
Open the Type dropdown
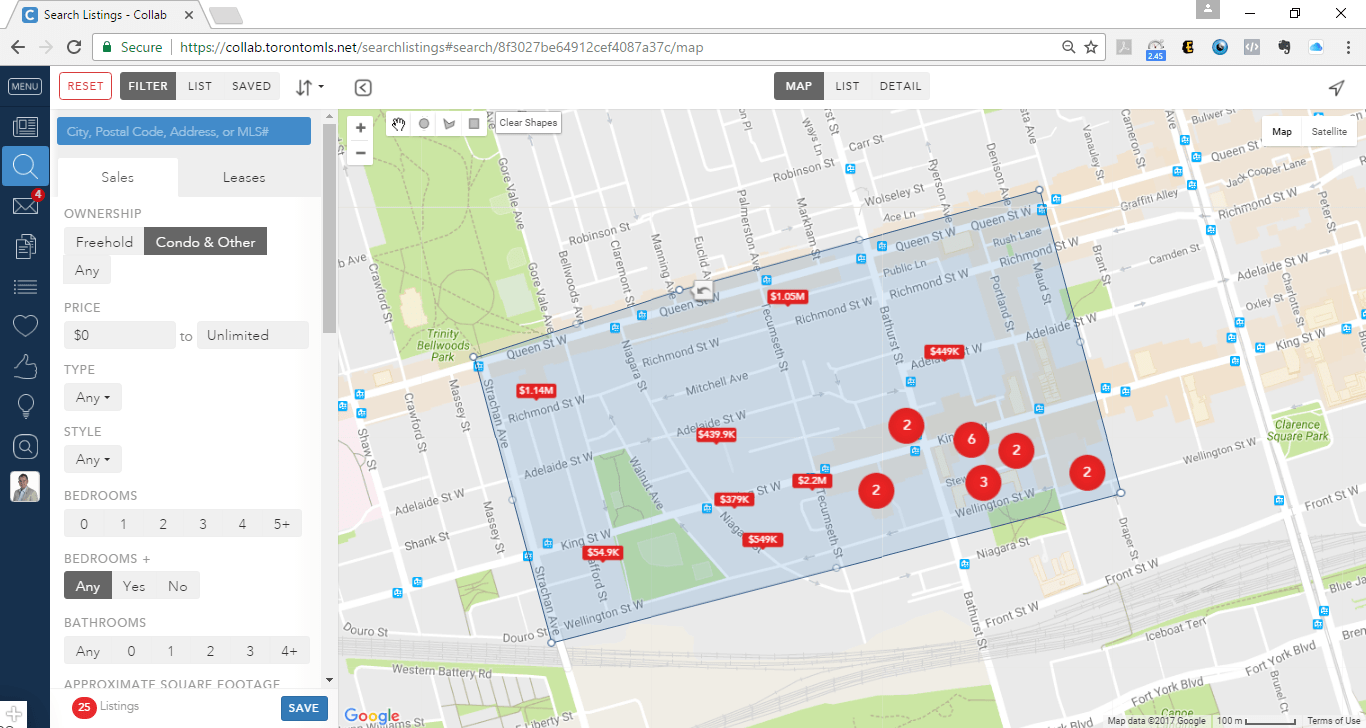[x=93, y=397]
